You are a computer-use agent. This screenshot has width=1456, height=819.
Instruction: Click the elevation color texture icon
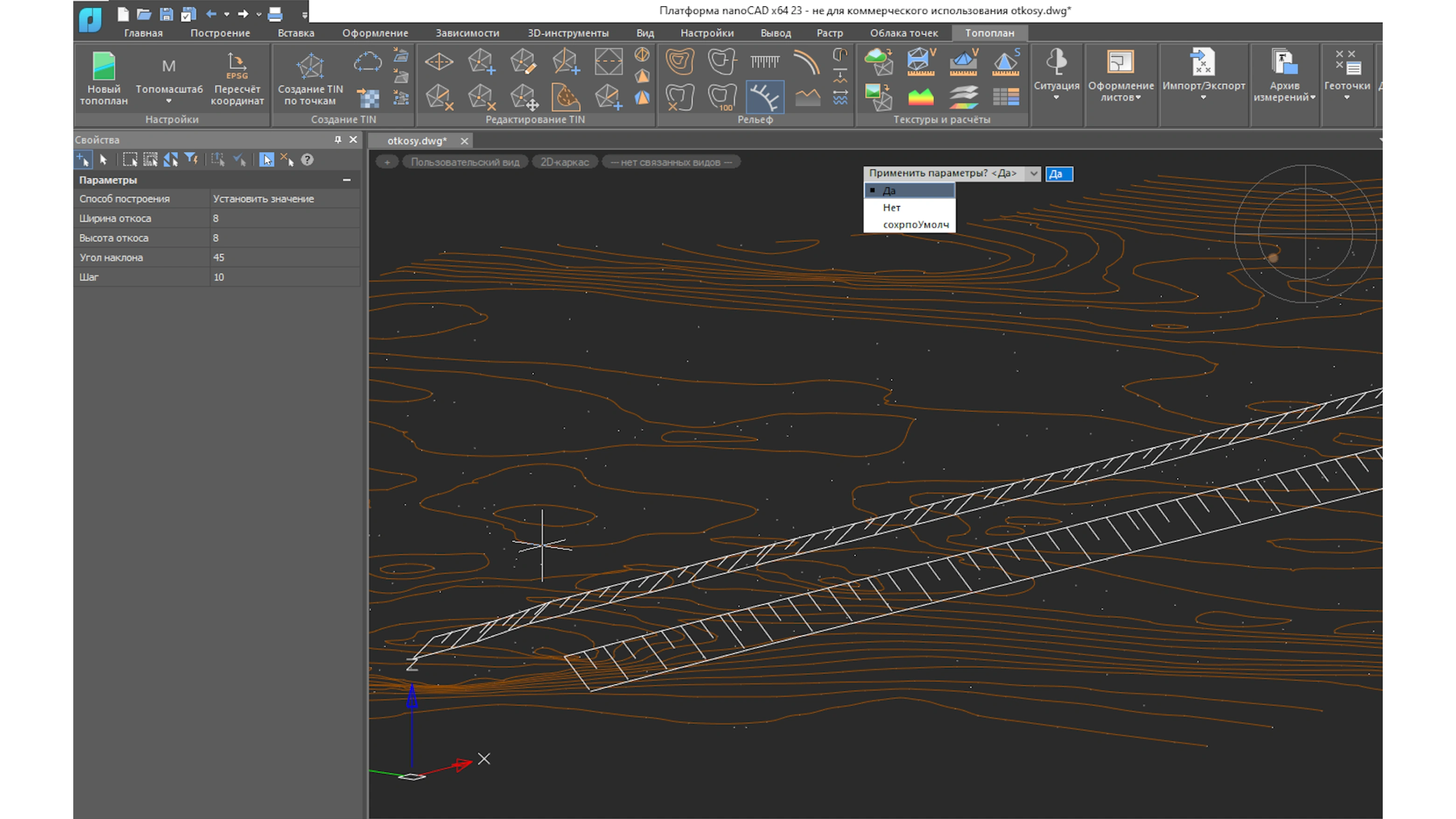920,97
